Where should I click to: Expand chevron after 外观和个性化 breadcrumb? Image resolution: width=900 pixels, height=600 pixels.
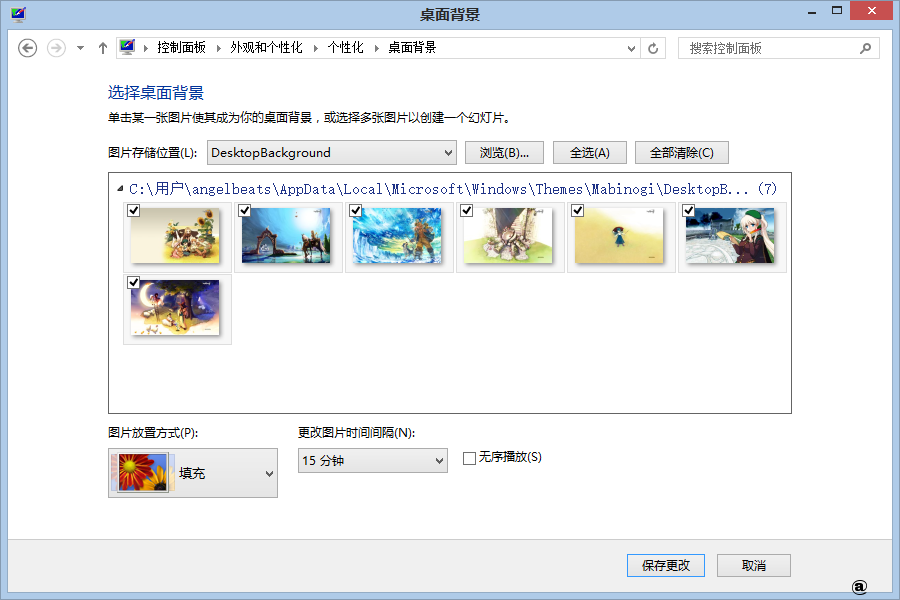coord(316,48)
